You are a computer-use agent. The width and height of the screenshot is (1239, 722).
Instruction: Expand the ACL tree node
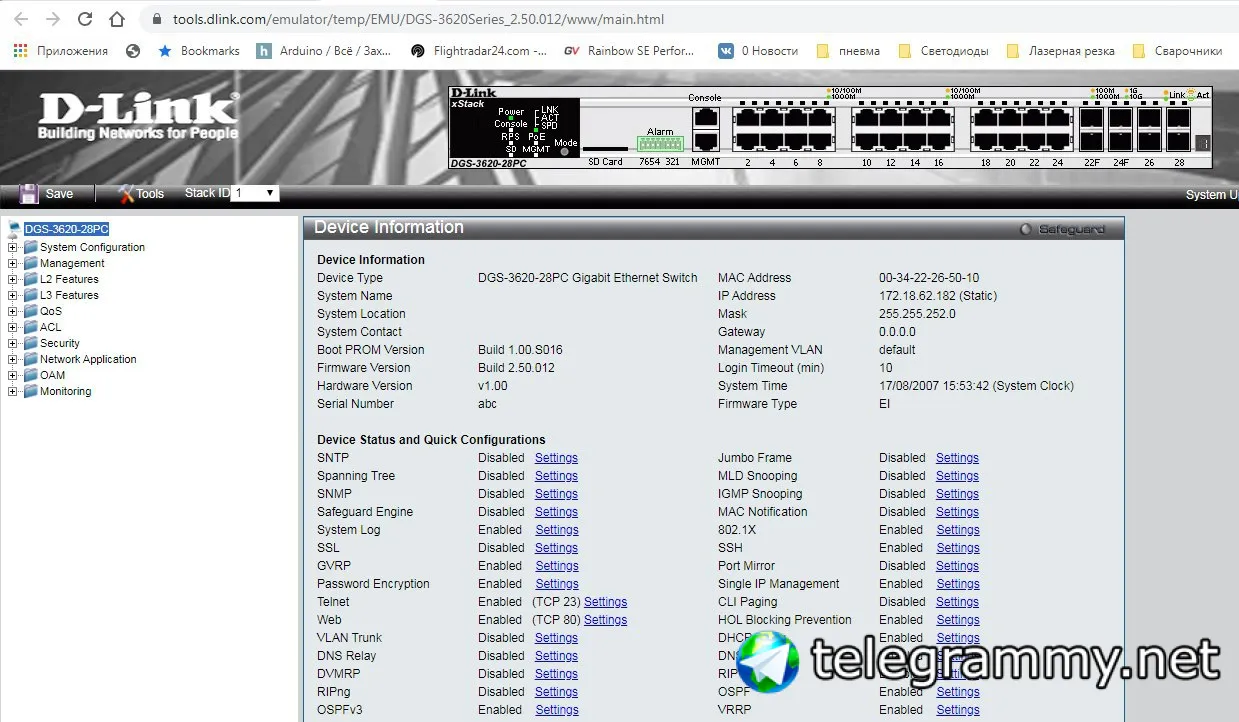pyautogui.click(x=13, y=327)
